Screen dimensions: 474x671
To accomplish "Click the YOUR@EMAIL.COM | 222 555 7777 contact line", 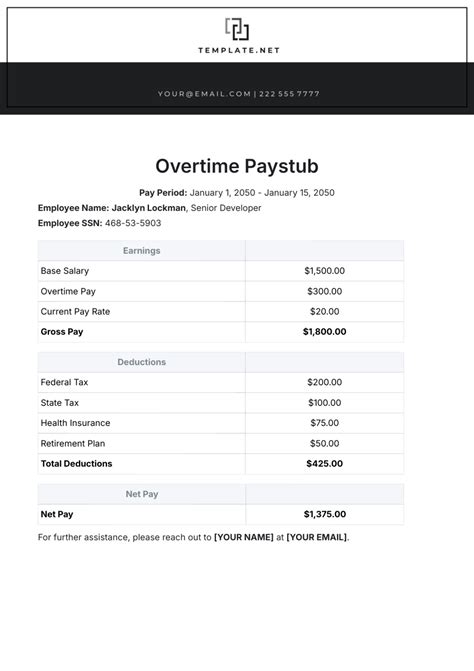I will click(x=238, y=94).
